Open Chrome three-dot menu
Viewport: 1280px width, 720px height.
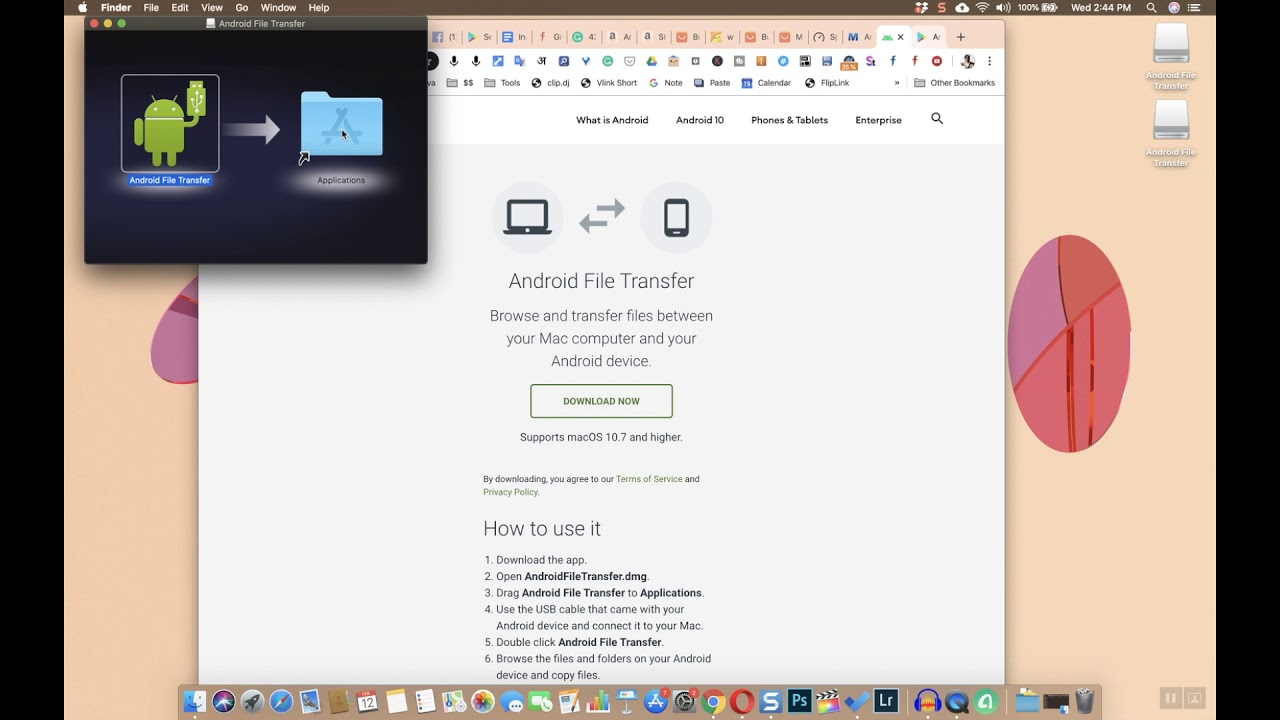989,61
